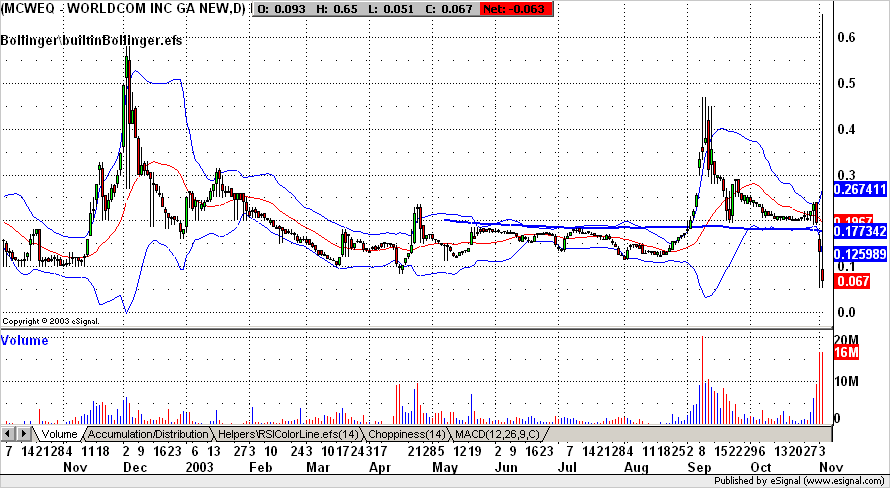Click the 0.177342 blue price marker
Screen dimensions: 890x488
[859, 230]
